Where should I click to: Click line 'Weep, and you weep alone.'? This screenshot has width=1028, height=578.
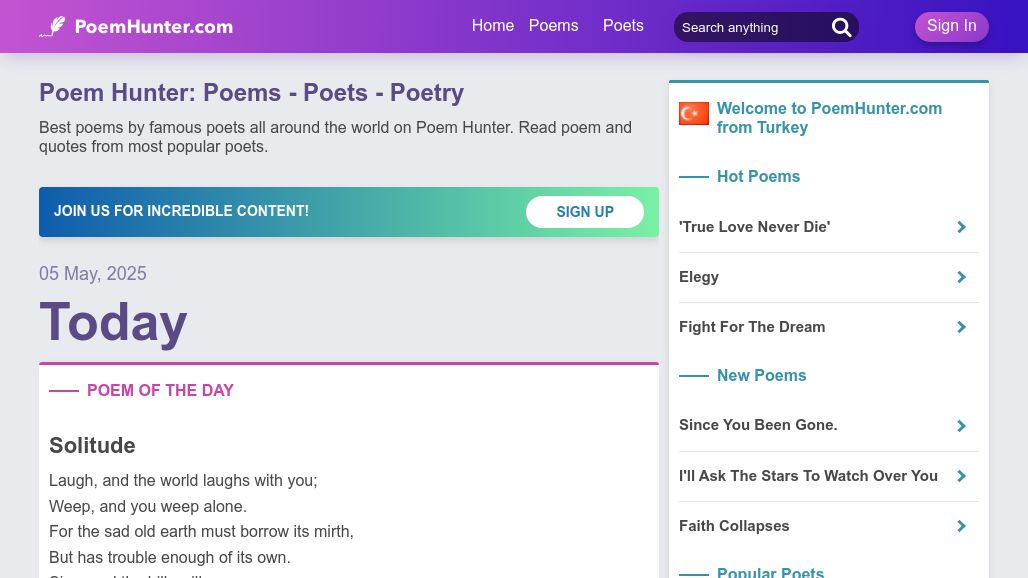pos(148,507)
